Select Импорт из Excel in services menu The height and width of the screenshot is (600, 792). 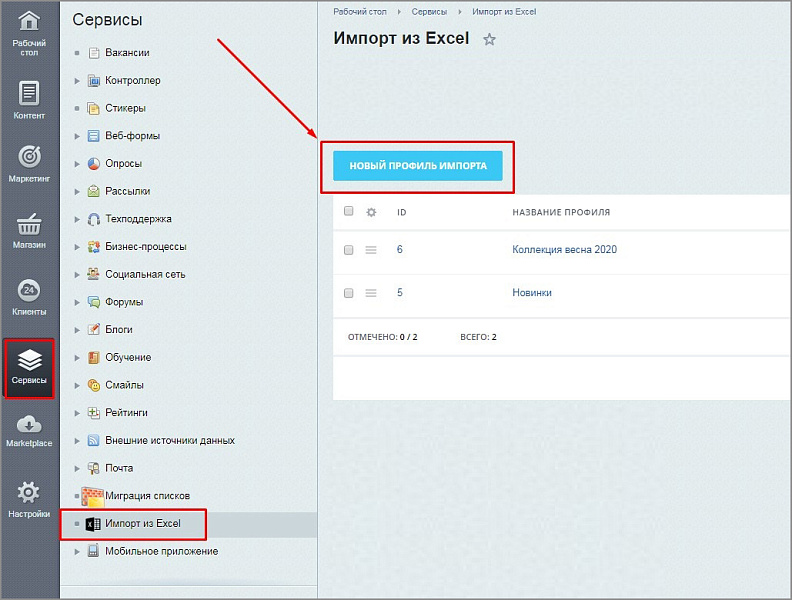(x=142, y=524)
